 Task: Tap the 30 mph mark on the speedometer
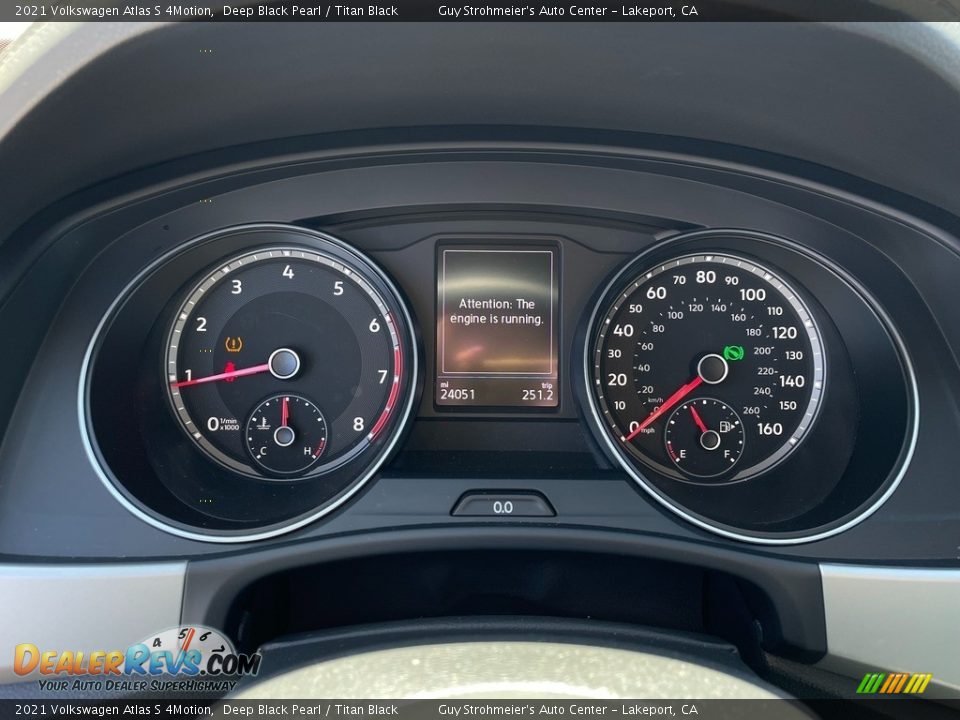click(x=614, y=353)
